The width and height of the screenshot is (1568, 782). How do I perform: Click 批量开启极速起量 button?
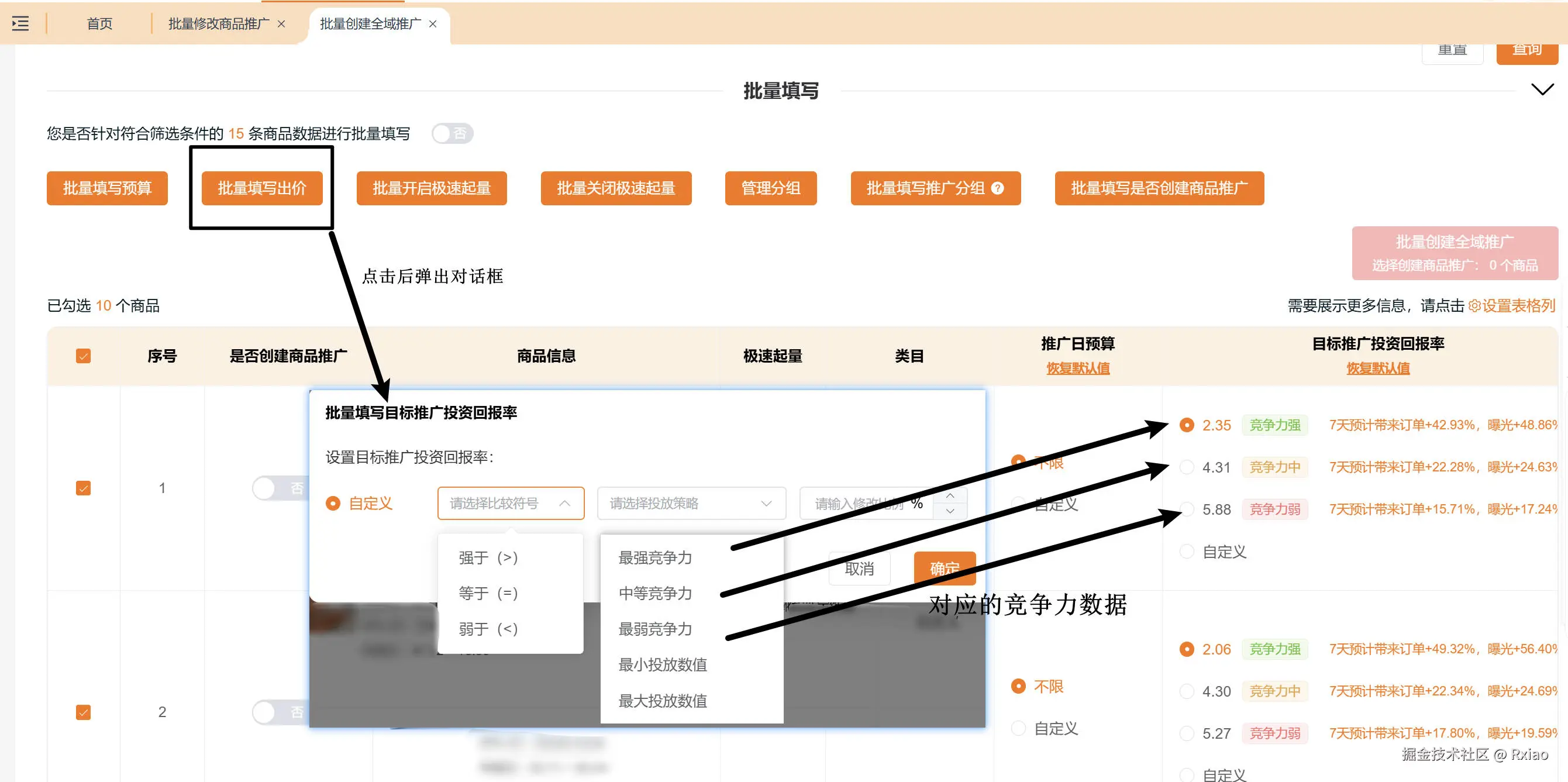(432, 188)
